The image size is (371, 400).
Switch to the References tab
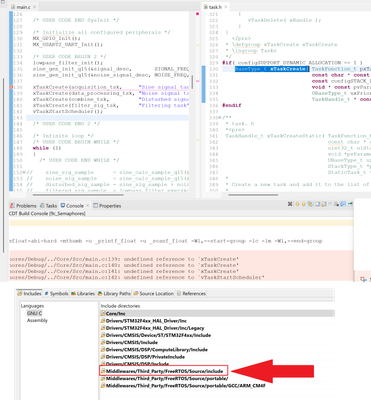191,293
